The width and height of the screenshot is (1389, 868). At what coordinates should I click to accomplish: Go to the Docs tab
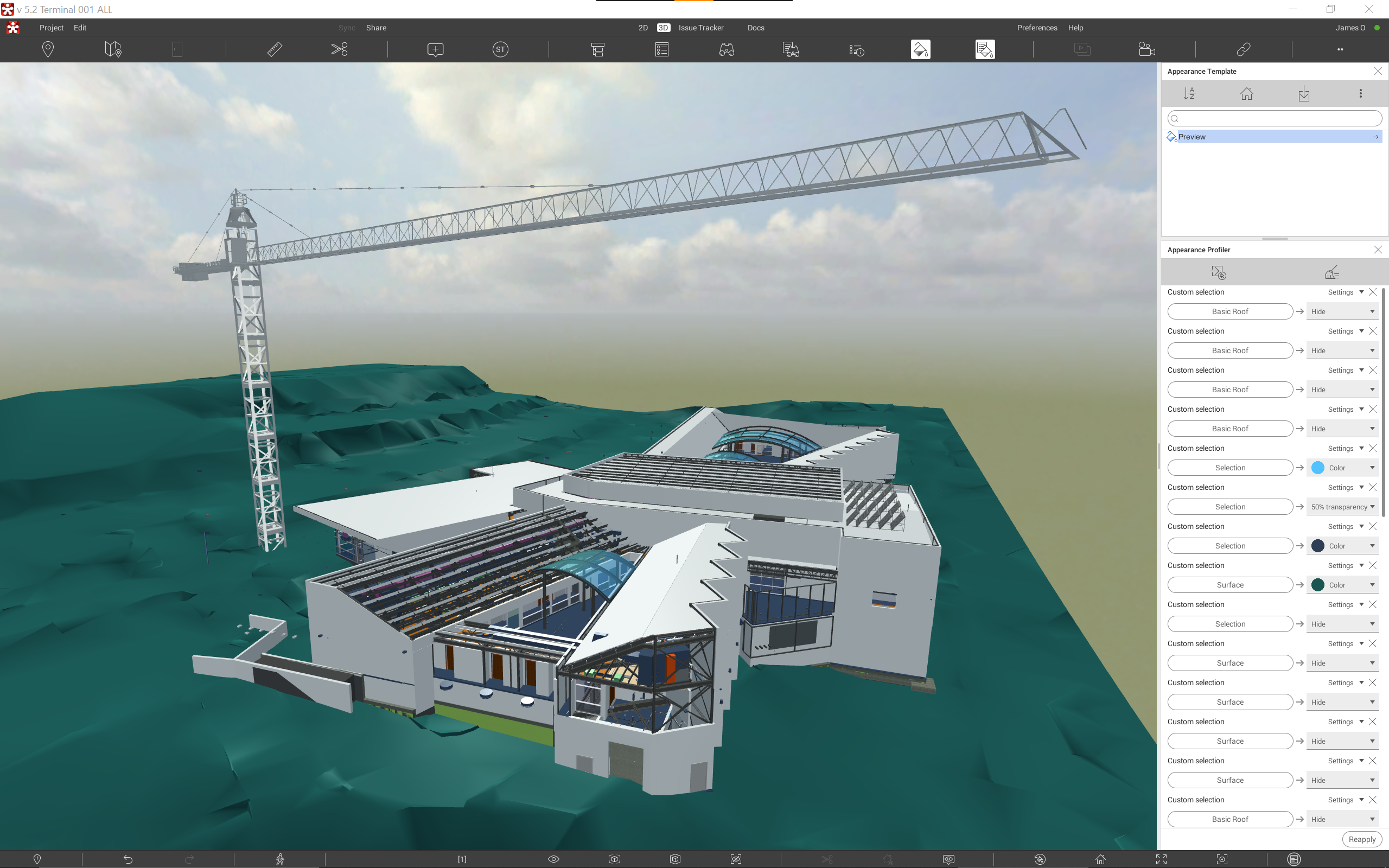pos(755,28)
